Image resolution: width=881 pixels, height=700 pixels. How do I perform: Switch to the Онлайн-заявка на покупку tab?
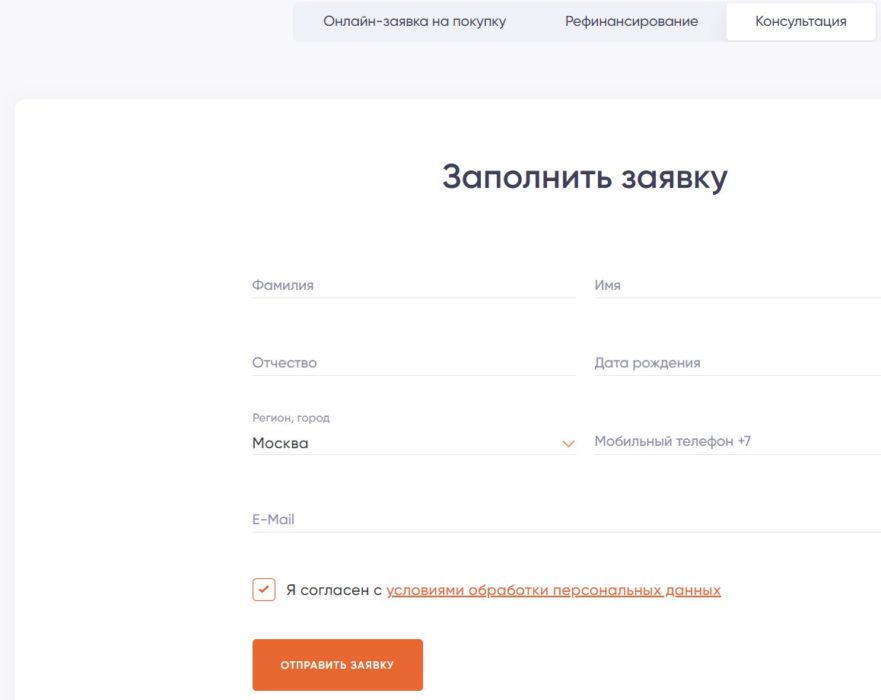(x=414, y=20)
